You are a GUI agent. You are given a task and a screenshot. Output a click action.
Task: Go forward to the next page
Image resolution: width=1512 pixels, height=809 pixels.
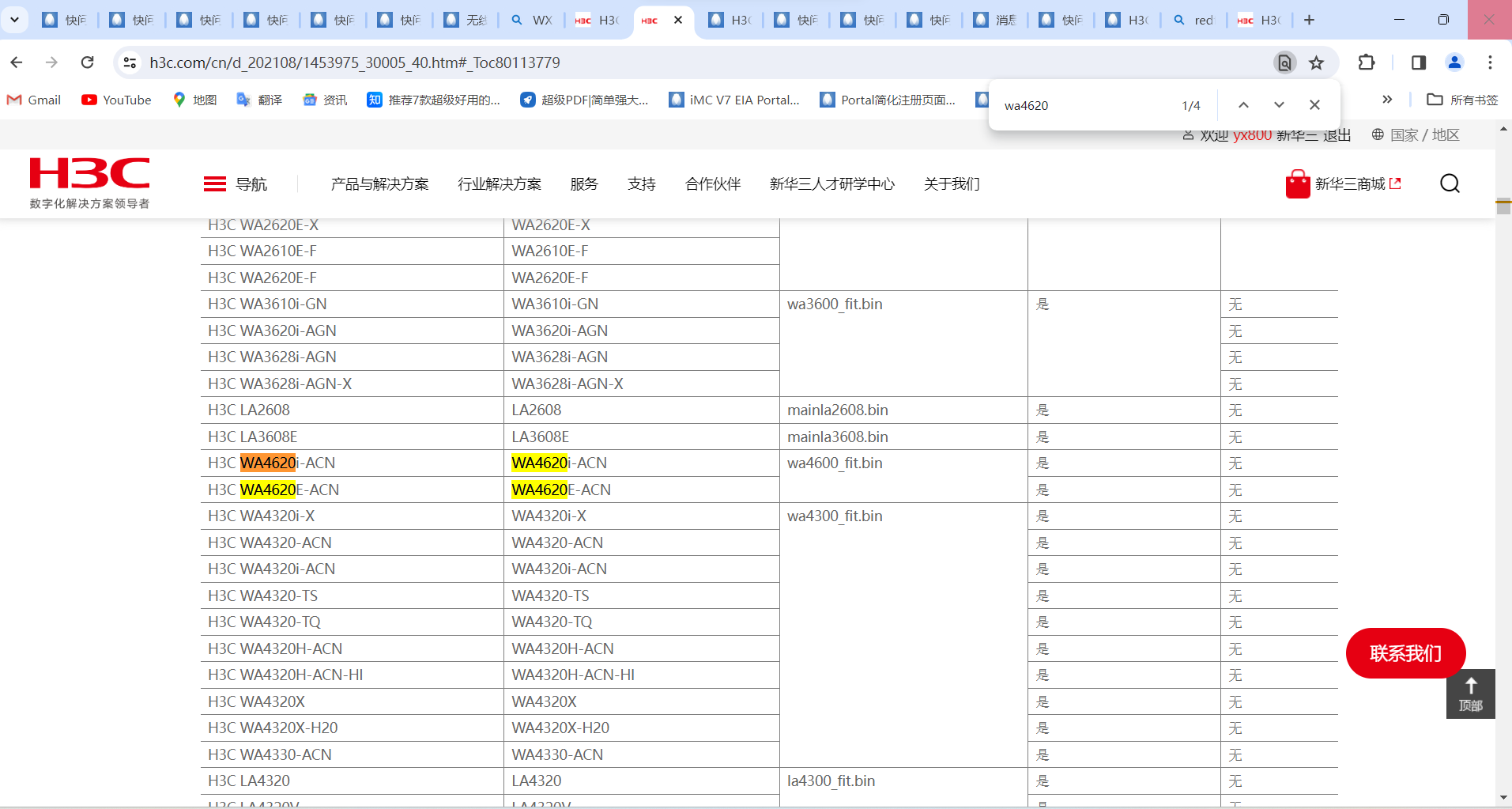[52, 62]
